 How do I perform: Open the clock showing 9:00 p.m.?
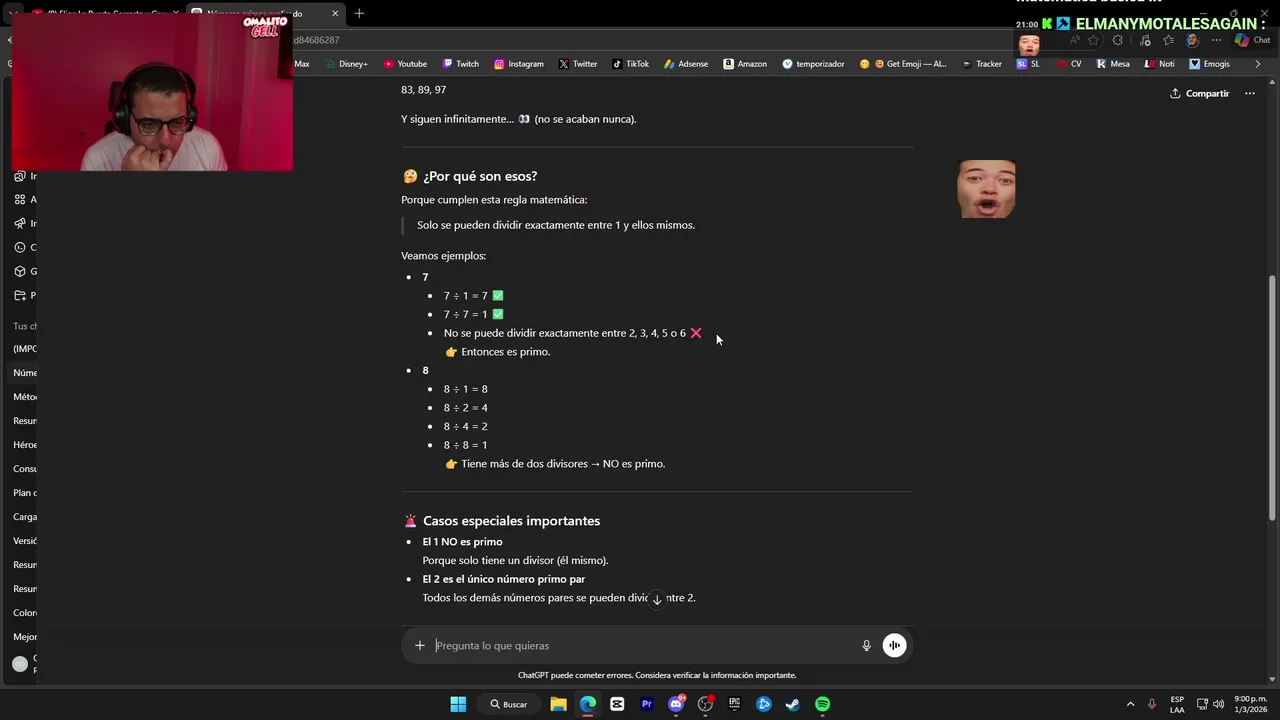tap(1250, 704)
